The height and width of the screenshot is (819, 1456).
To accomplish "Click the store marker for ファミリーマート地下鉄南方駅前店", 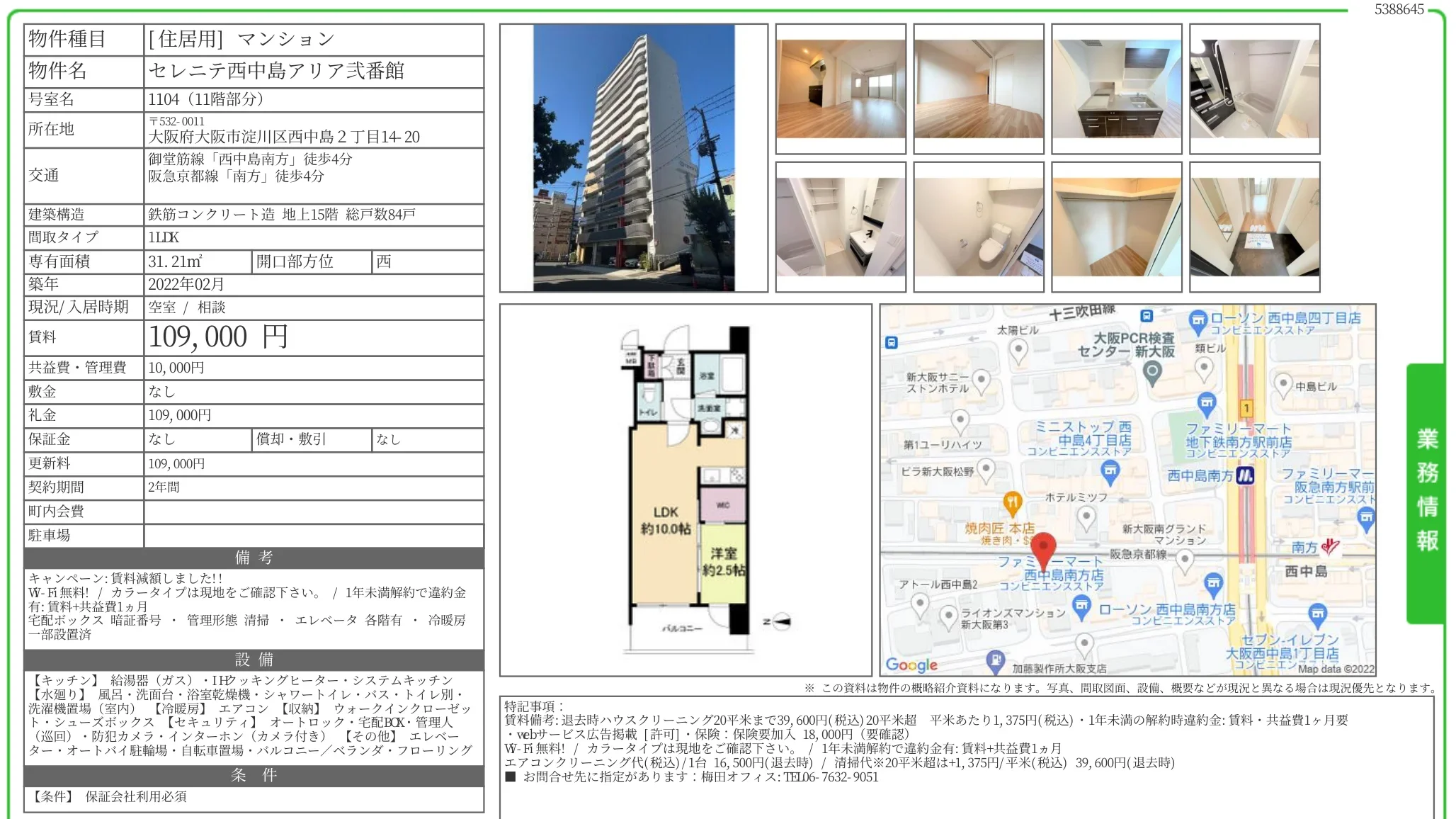I will pos(1207,401).
